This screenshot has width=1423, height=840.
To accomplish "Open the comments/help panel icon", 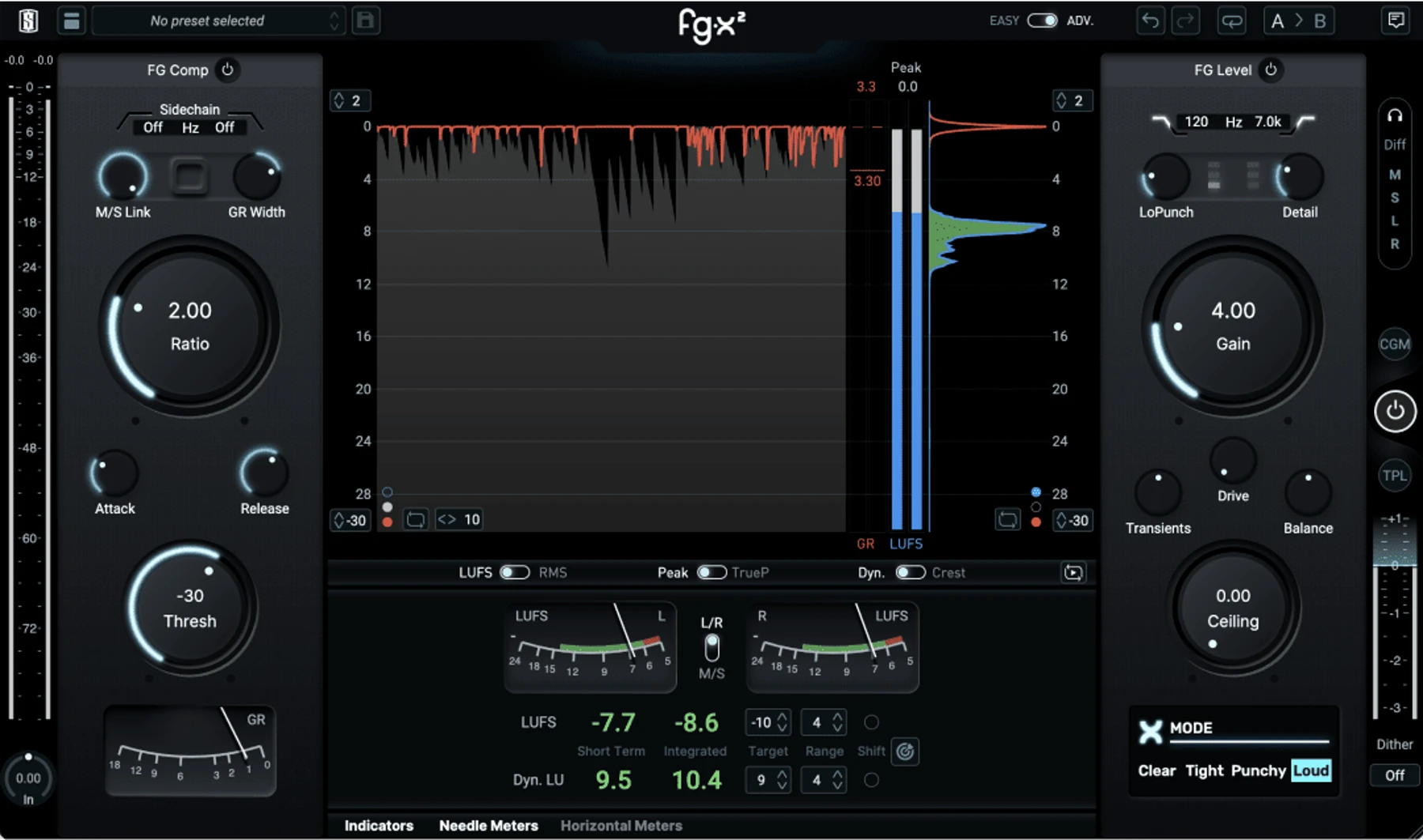I will pyautogui.click(x=1396, y=21).
